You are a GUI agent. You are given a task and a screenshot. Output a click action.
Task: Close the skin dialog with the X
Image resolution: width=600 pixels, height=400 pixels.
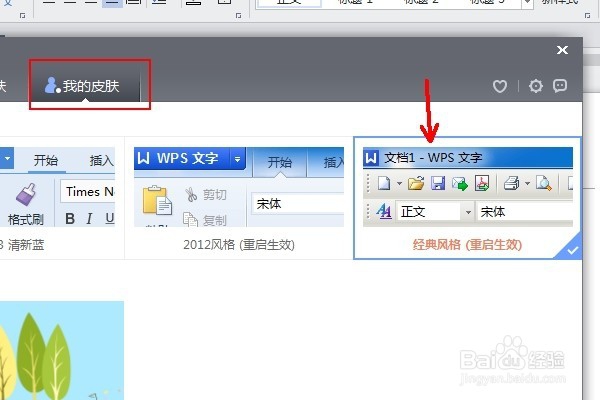point(562,50)
